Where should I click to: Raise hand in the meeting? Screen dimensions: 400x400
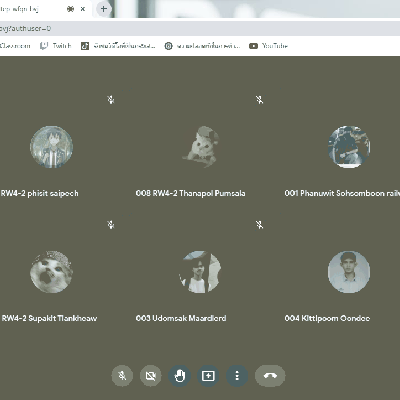180,376
